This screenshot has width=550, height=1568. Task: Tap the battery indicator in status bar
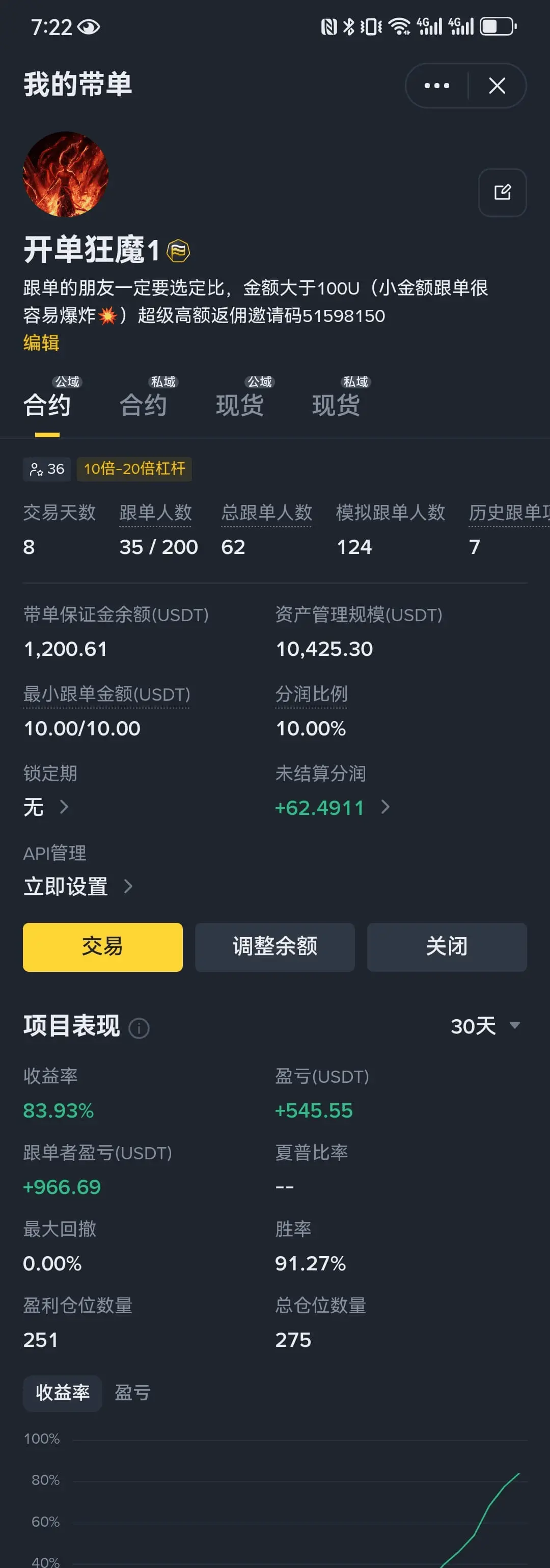tap(498, 27)
